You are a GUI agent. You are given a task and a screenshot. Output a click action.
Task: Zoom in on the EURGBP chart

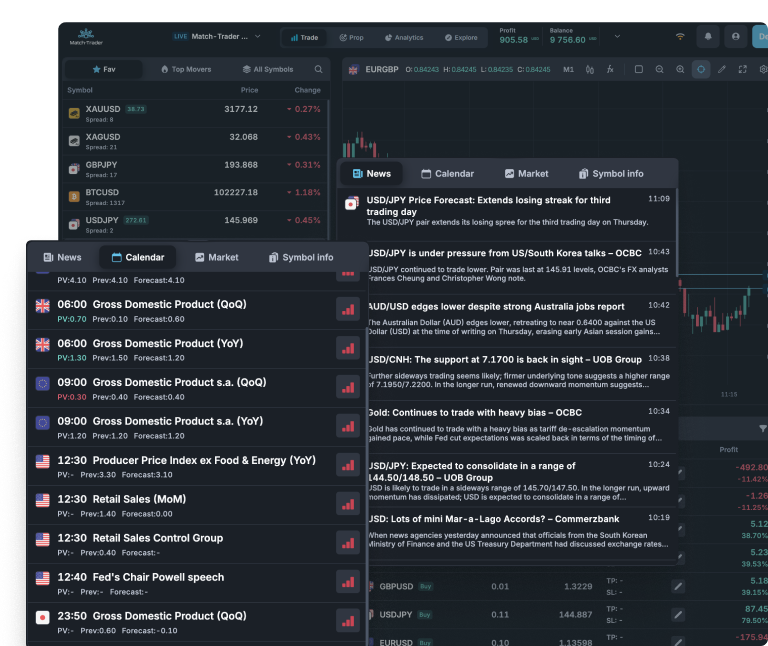coord(680,70)
